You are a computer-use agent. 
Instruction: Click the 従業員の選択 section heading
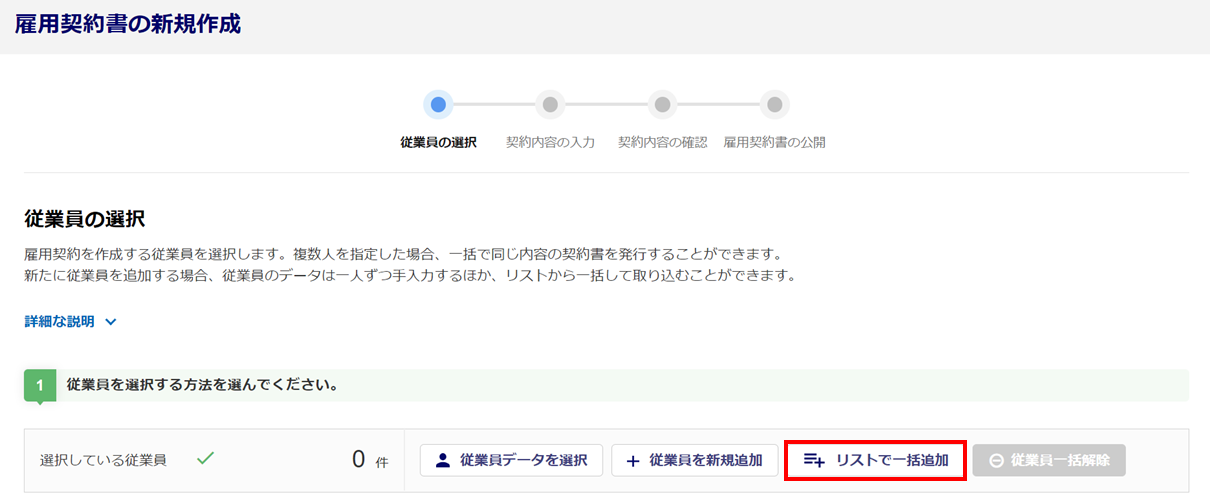point(85,218)
